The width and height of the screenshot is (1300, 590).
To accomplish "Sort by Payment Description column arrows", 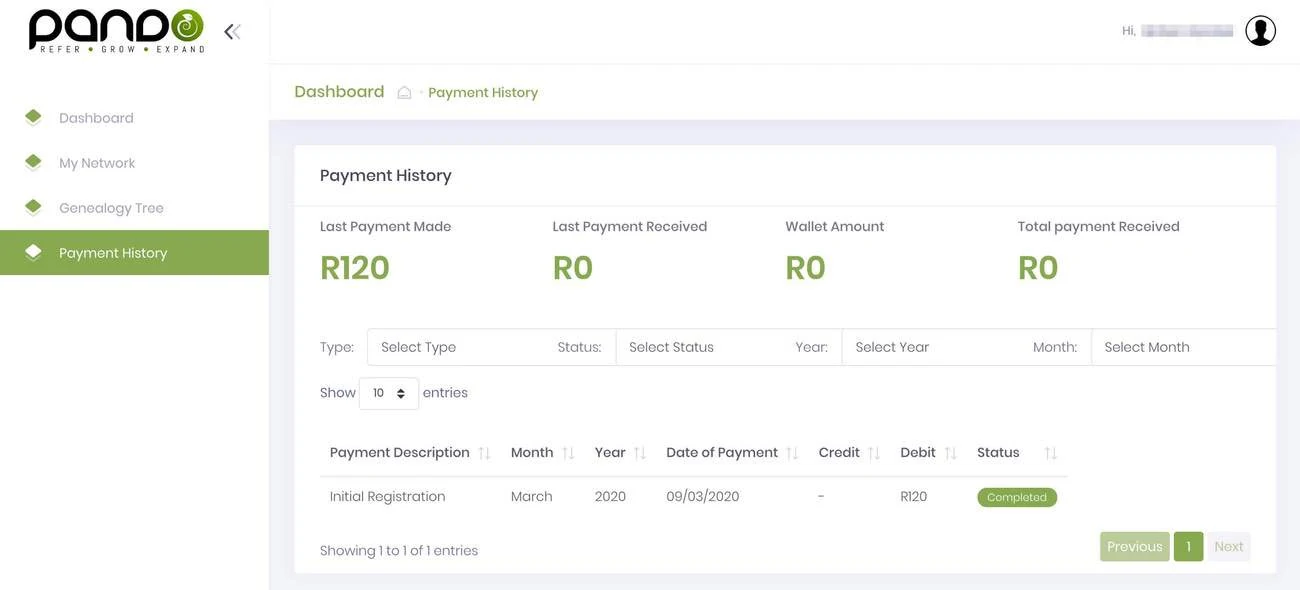I will pyautogui.click(x=484, y=453).
